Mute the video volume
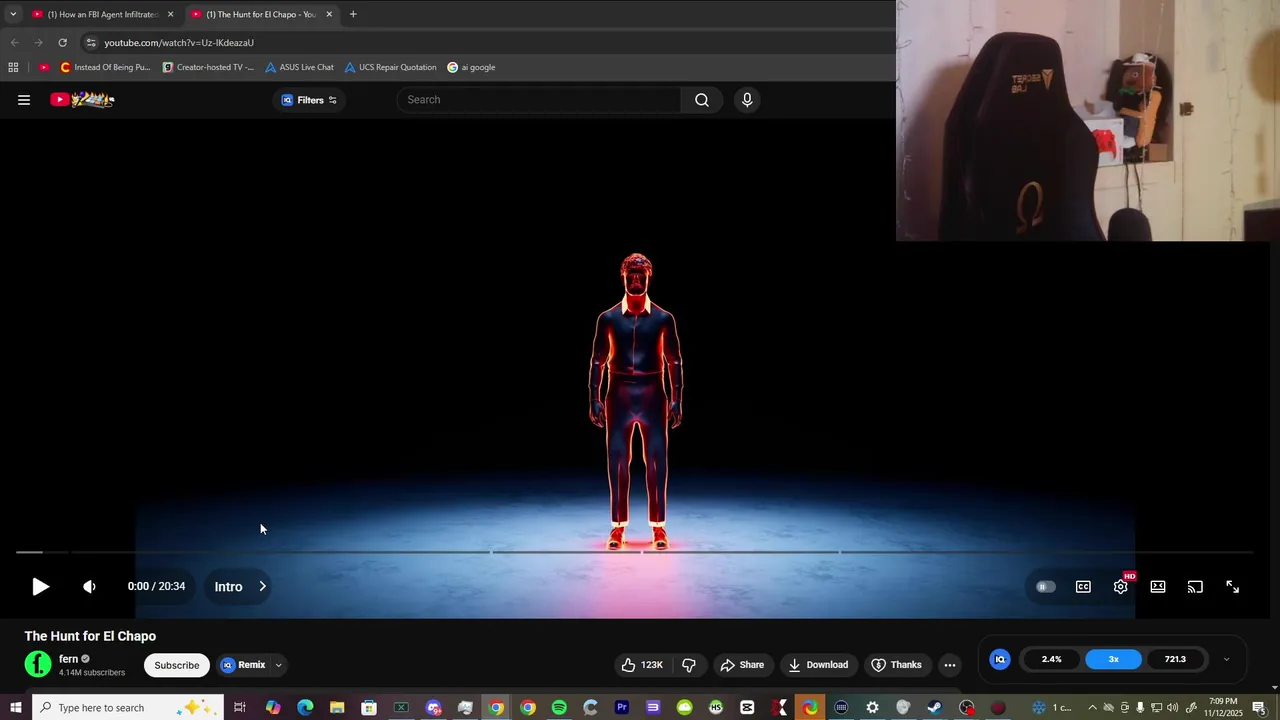Viewport: 1280px width, 720px height. click(89, 587)
